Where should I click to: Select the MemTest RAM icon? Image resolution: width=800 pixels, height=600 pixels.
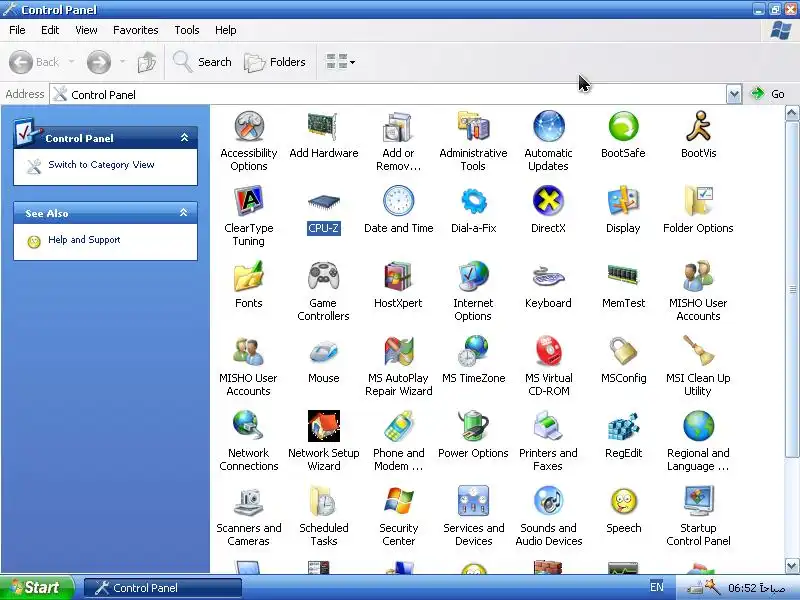(x=623, y=274)
